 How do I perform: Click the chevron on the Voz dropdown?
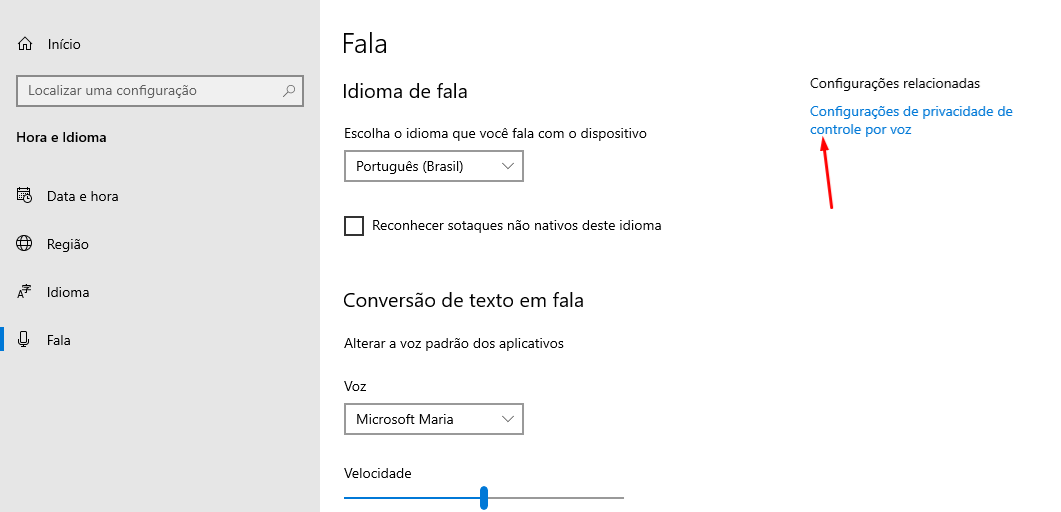pyautogui.click(x=508, y=419)
